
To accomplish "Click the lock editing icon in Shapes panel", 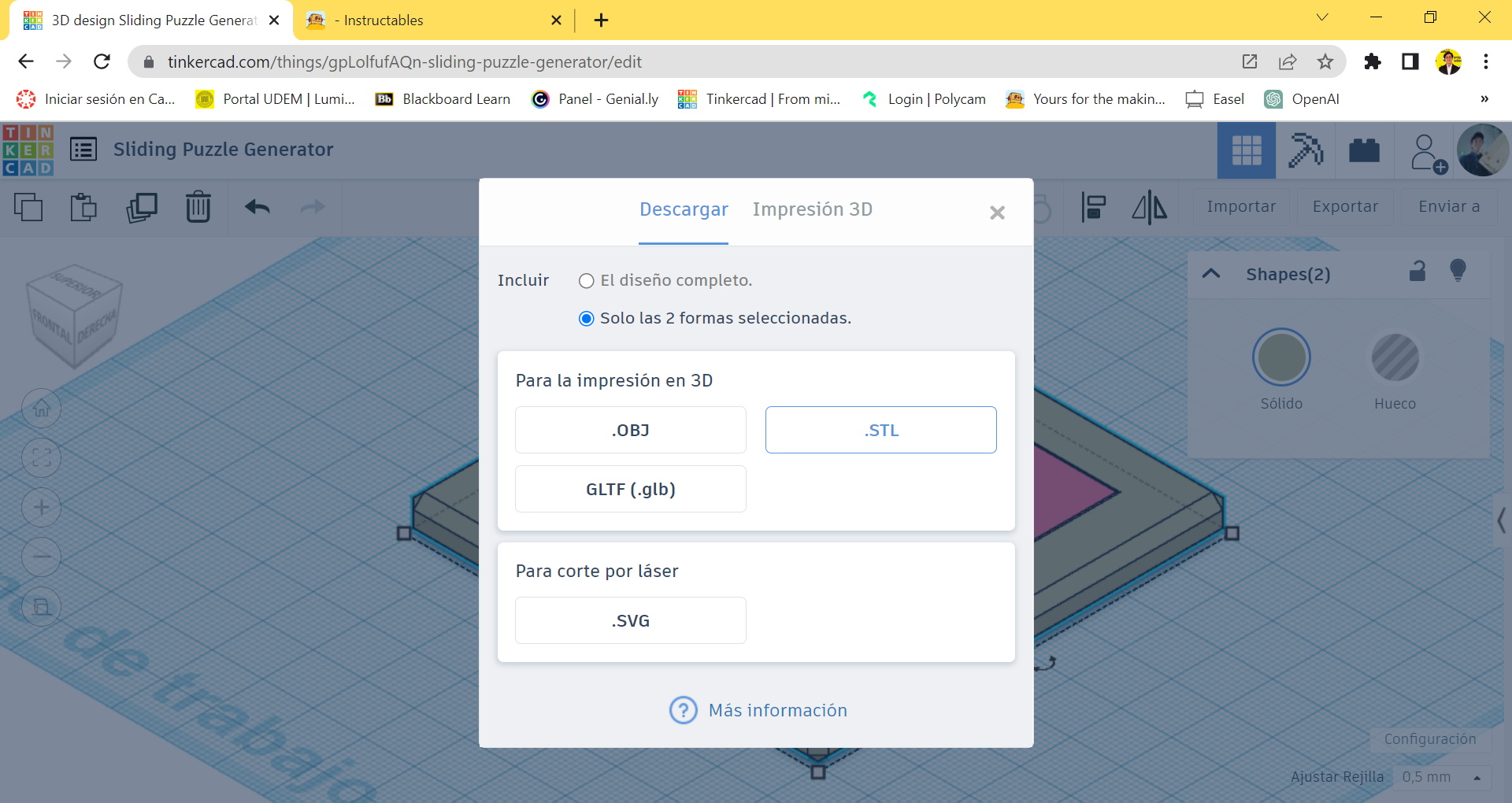I will [x=1417, y=271].
